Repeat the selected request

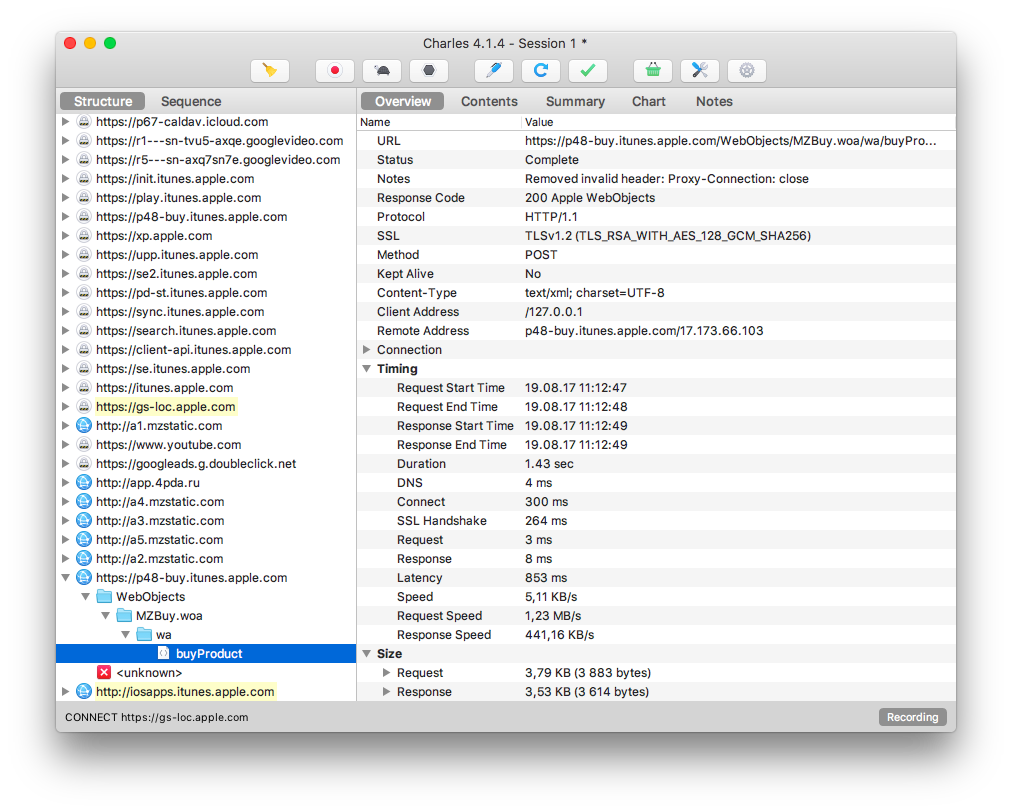pos(541,70)
